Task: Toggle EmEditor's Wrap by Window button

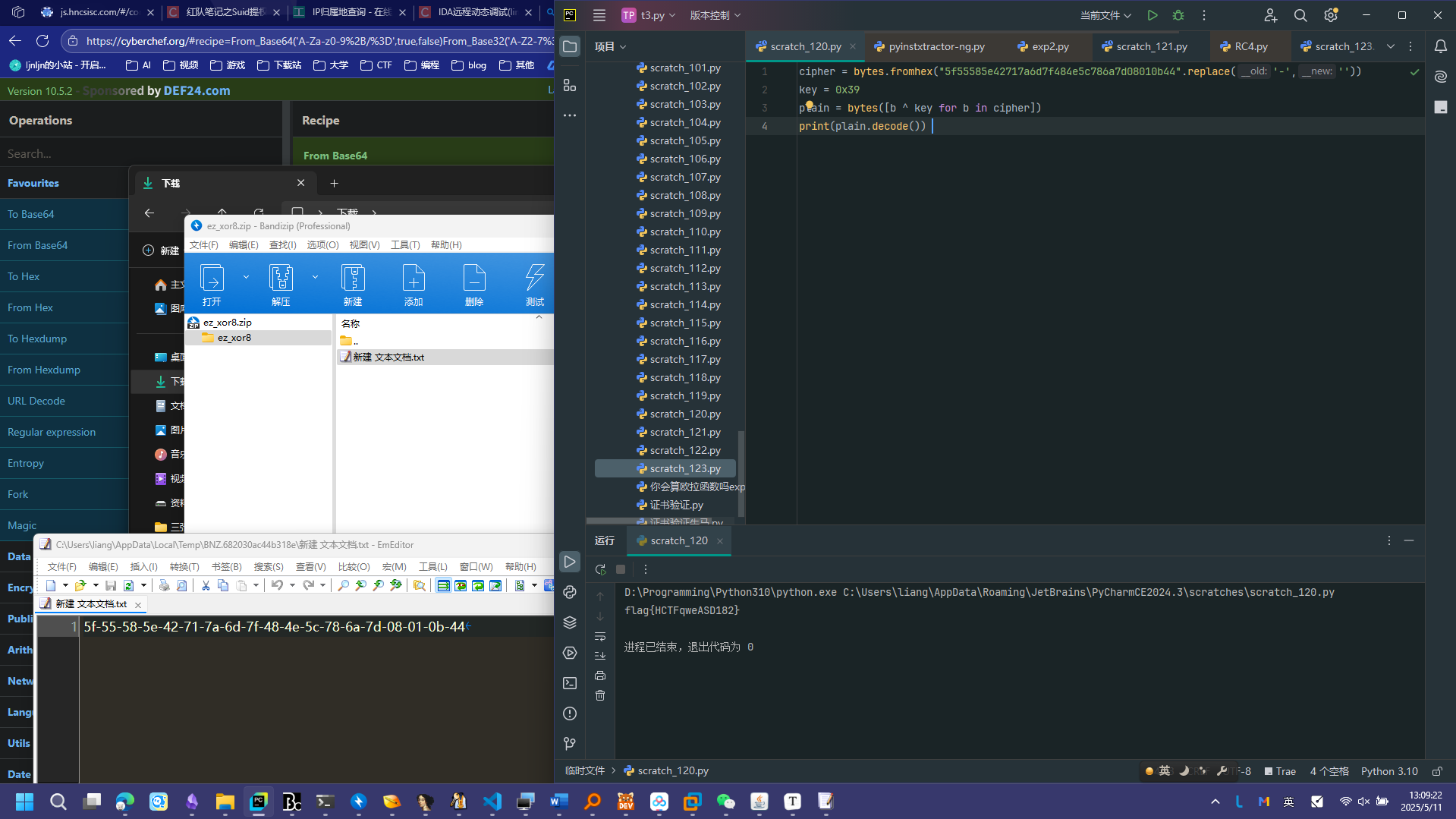Action: 478,585
